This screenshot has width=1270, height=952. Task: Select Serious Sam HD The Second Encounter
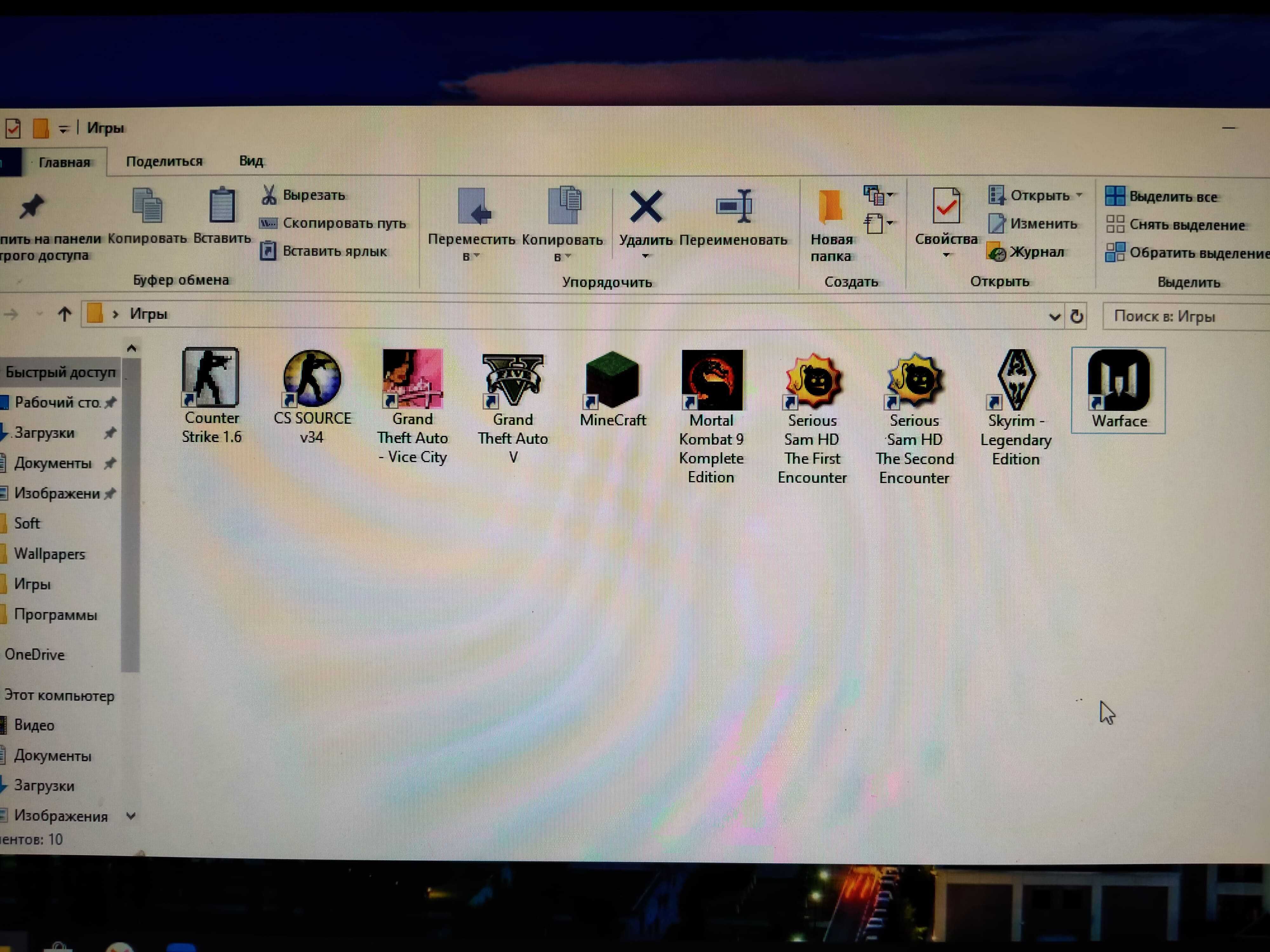tap(915, 418)
